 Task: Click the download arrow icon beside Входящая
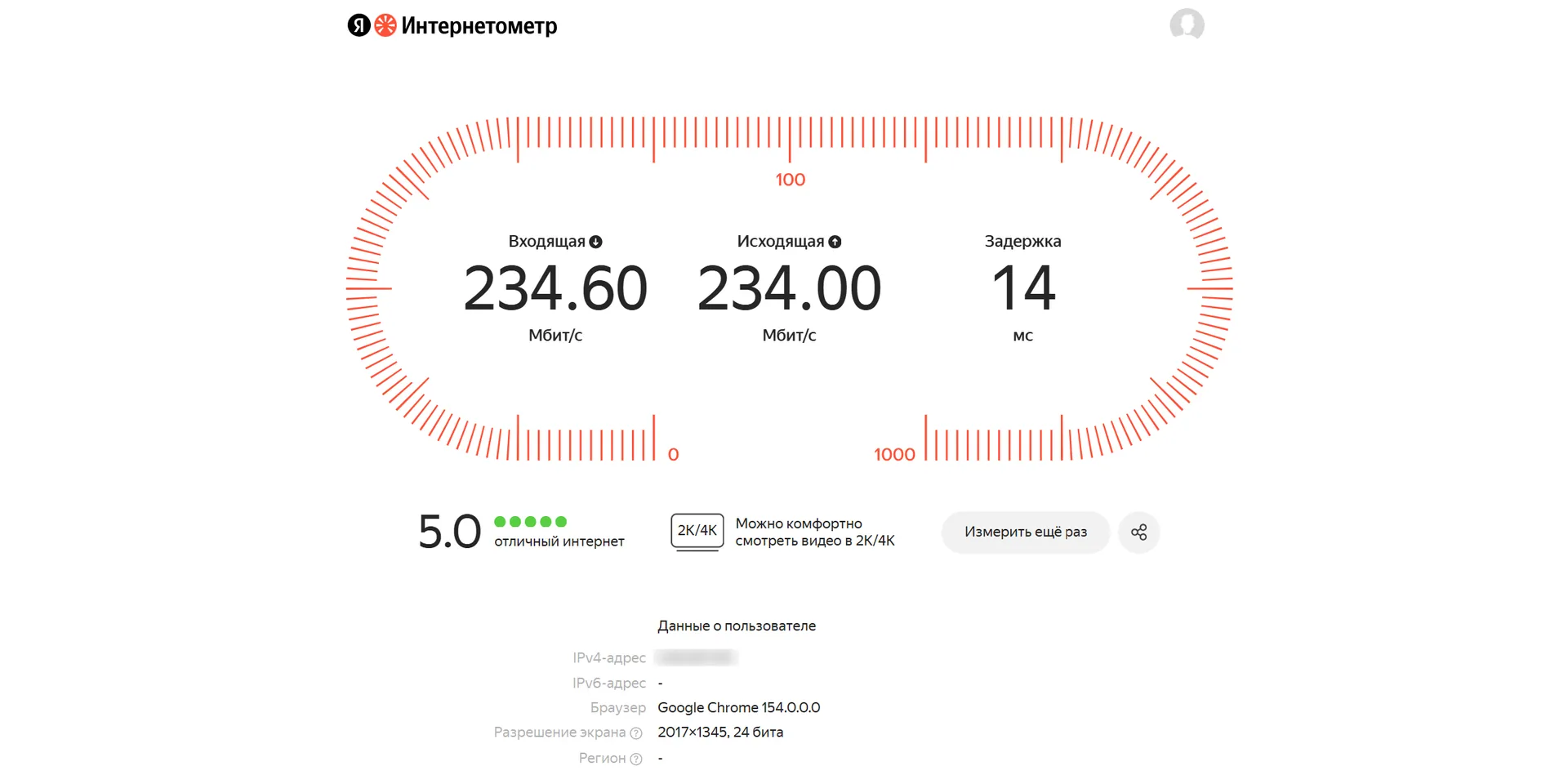596,242
